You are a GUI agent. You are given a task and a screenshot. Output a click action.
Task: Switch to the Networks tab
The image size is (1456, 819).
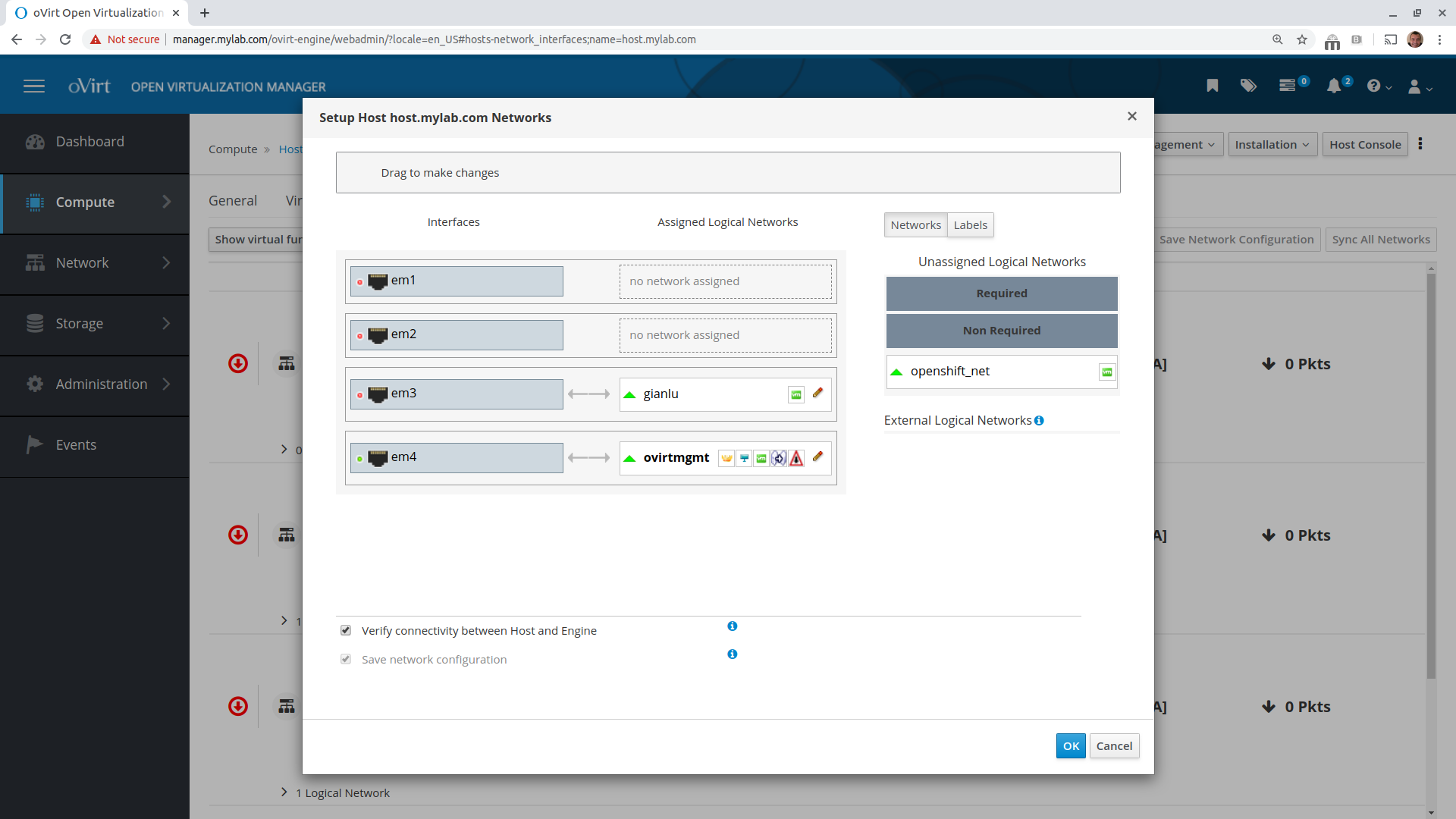(915, 225)
